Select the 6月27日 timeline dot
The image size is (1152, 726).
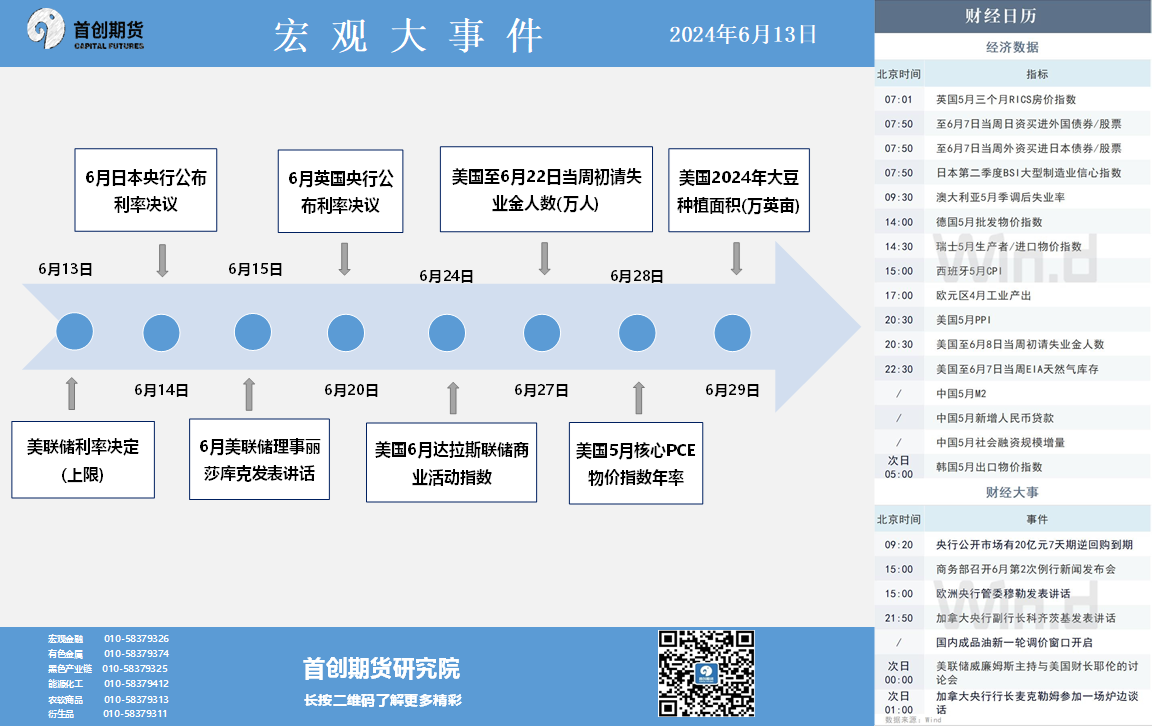[x=542, y=333]
